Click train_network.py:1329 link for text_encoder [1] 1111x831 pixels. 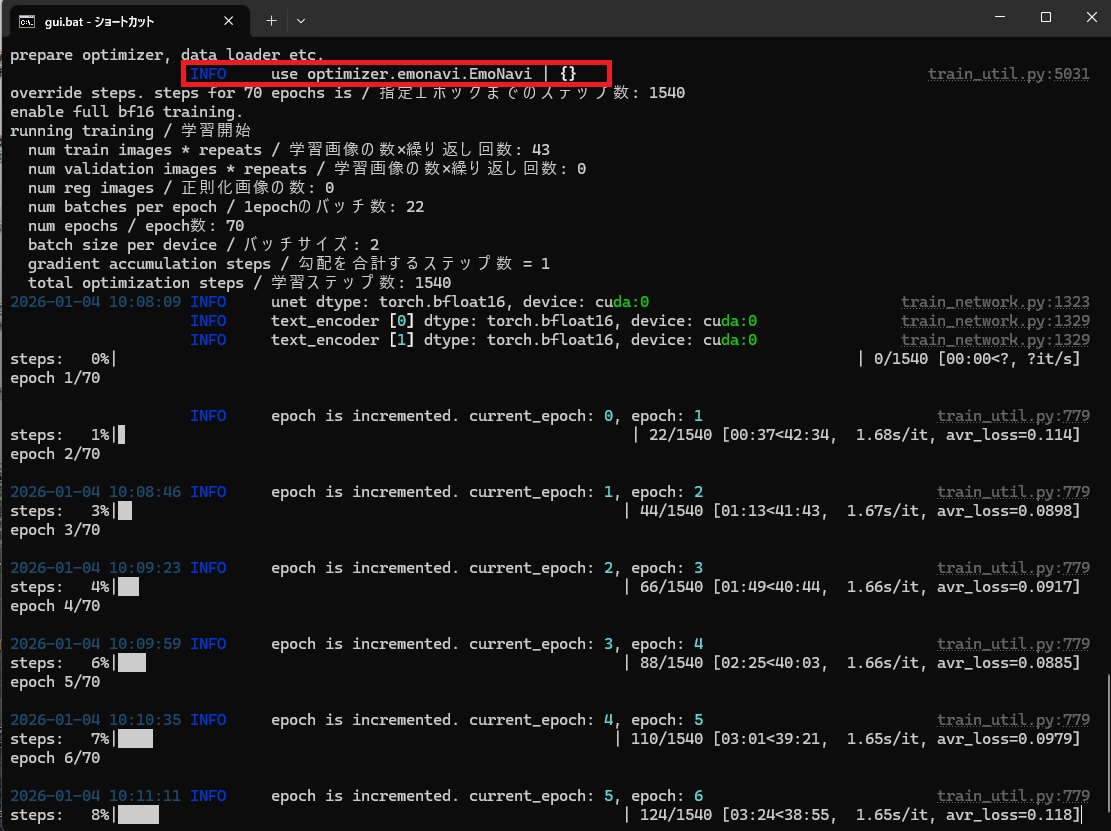coord(994,340)
